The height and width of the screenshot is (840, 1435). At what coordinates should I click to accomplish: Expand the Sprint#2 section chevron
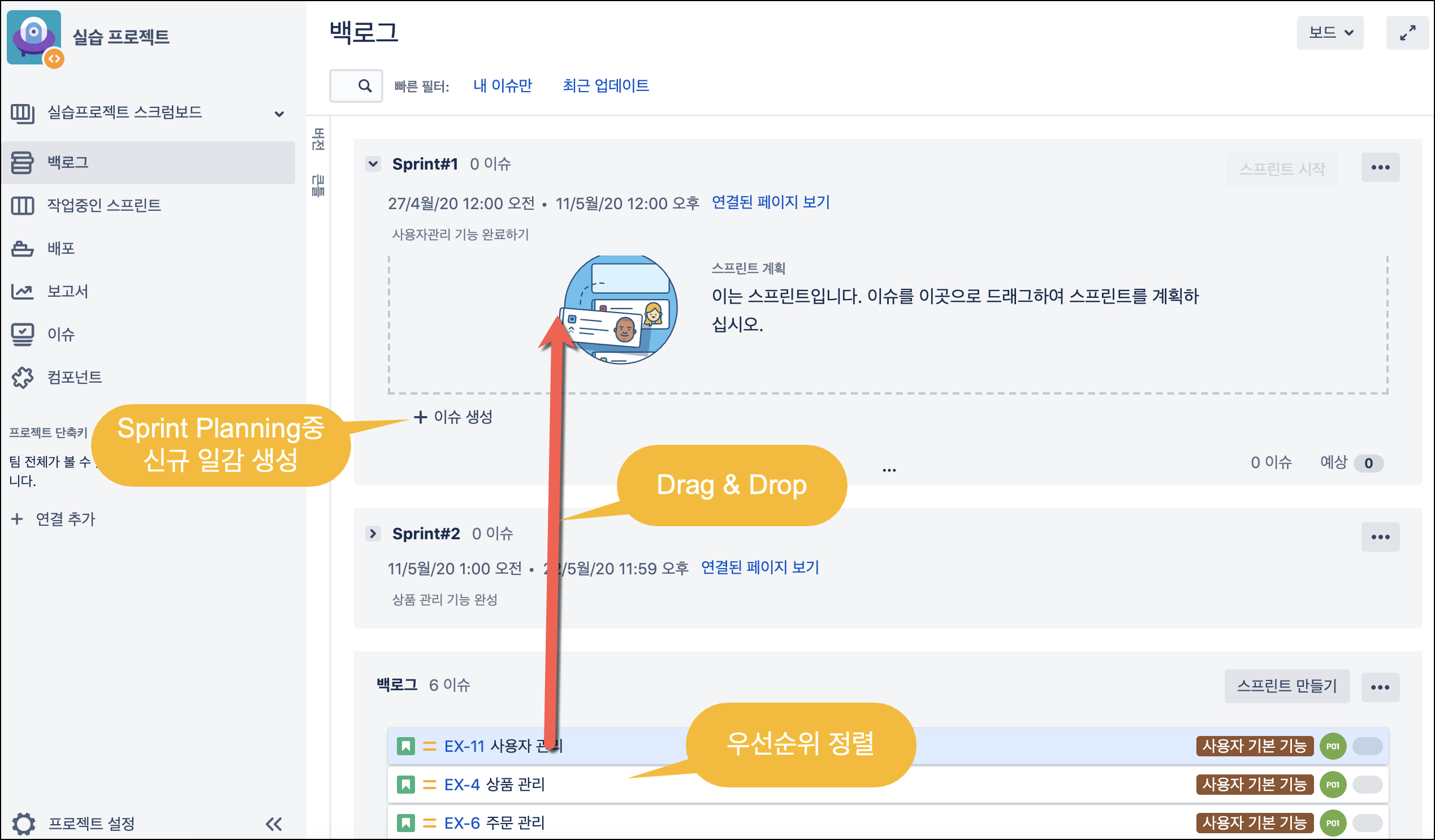(373, 534)
